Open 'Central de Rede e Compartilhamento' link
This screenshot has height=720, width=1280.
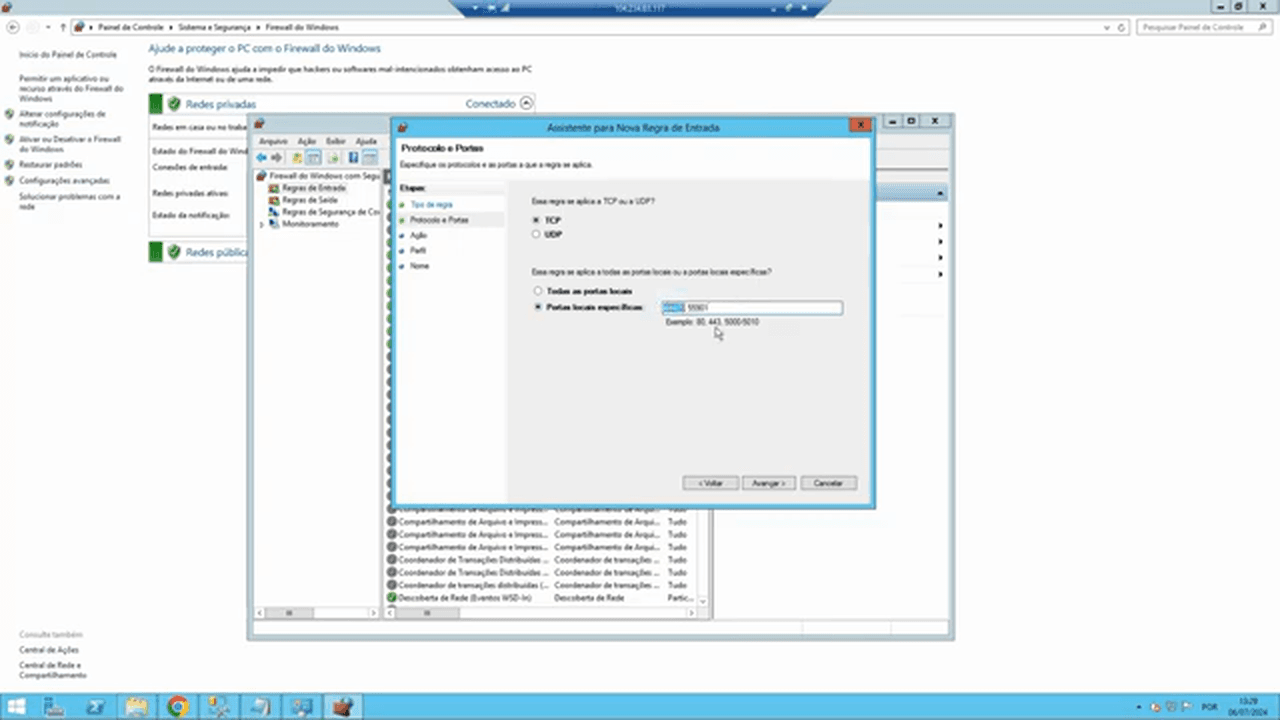pos(53,670)
